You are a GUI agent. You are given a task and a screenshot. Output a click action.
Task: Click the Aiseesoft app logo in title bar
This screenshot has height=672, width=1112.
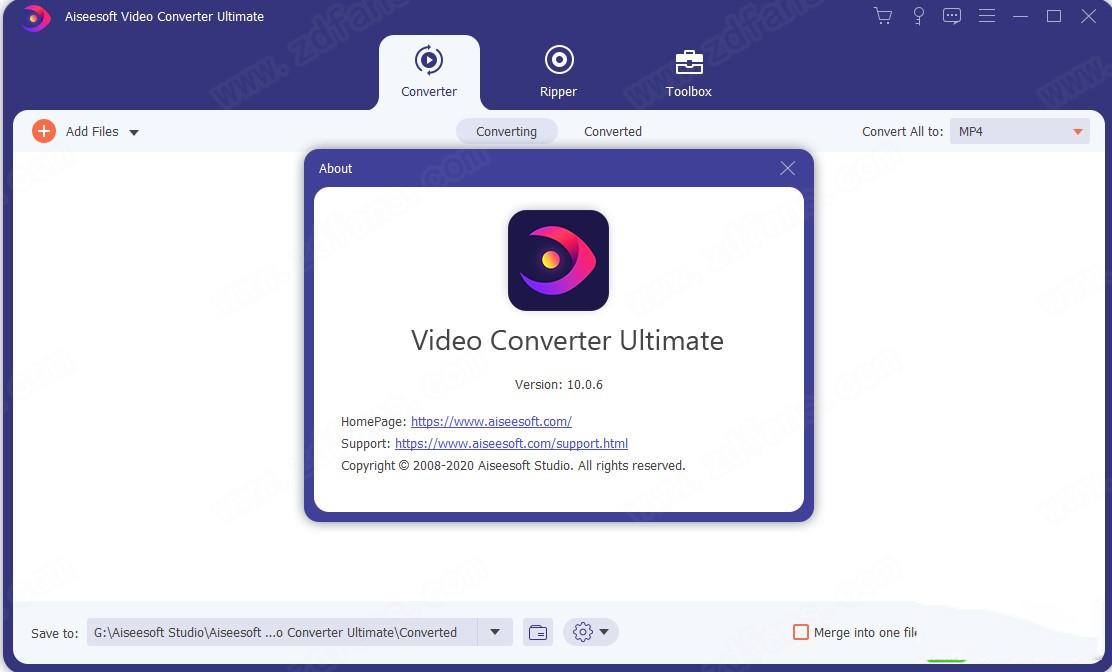click(35, 17)
